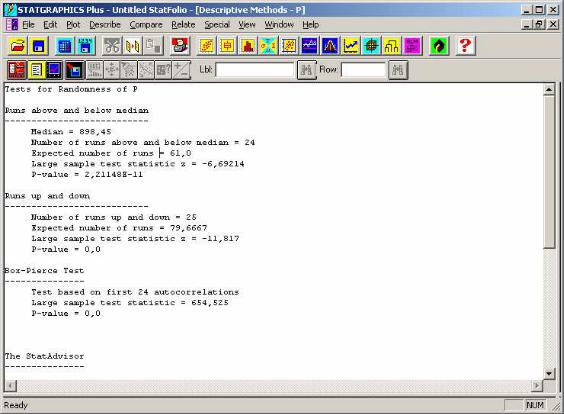Viewport: 564px width, 414px height.
Task: Click 'Expected number of runs = 79,6667' line
Action: (119, 228)
